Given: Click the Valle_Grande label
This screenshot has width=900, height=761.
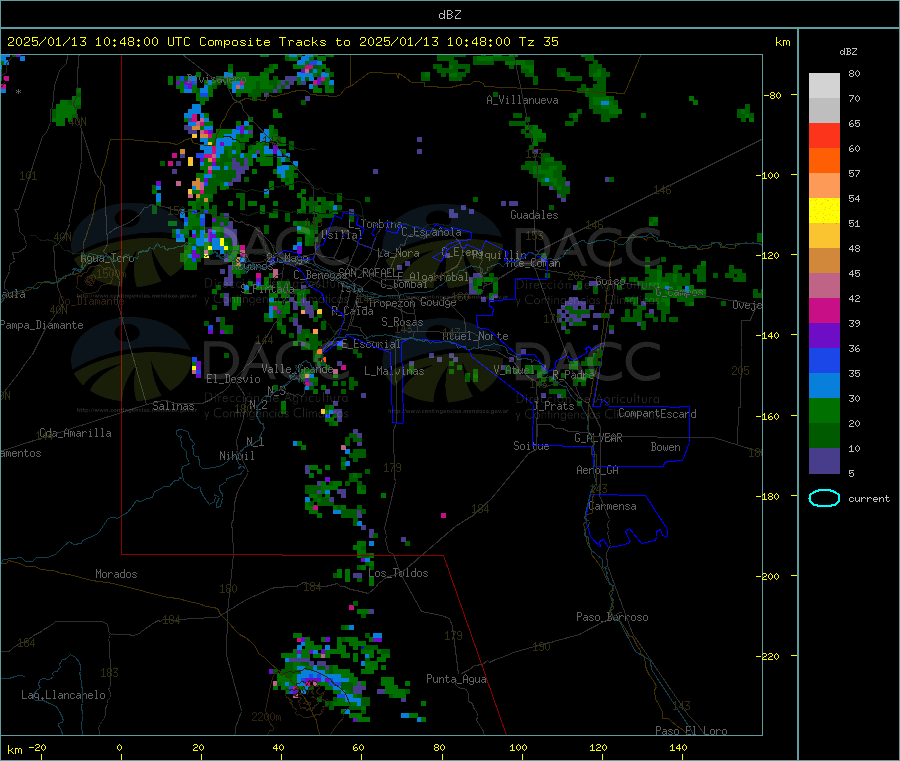Looking at the screenshot, I should coord(297,369).
